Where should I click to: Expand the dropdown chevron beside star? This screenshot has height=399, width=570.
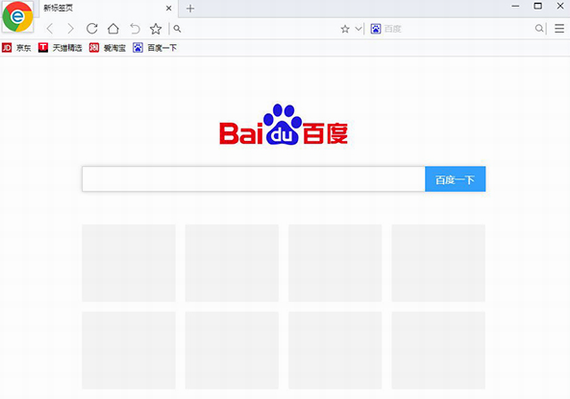pos(358,29)
